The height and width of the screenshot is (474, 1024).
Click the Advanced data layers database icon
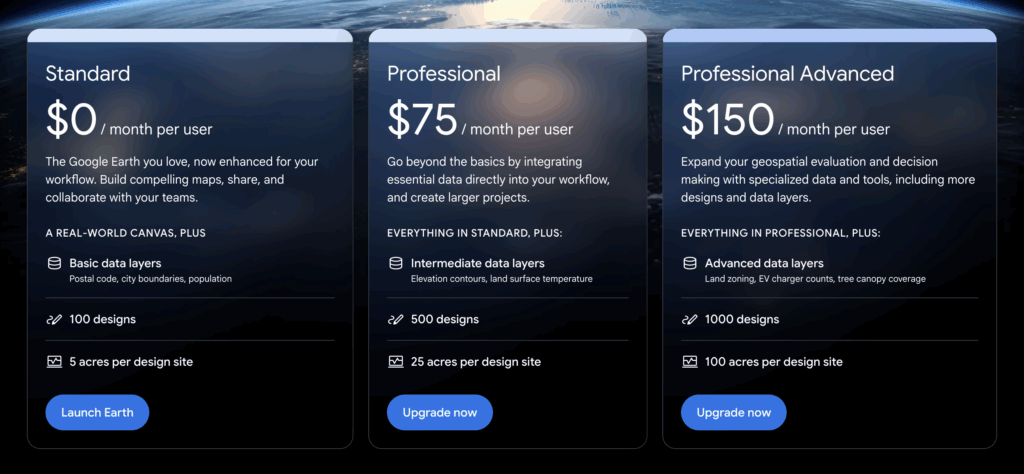tap(690, 263)
